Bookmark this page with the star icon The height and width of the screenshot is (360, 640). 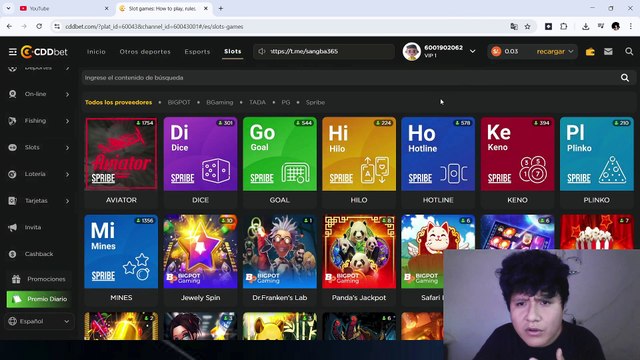[x=527, y=27]
